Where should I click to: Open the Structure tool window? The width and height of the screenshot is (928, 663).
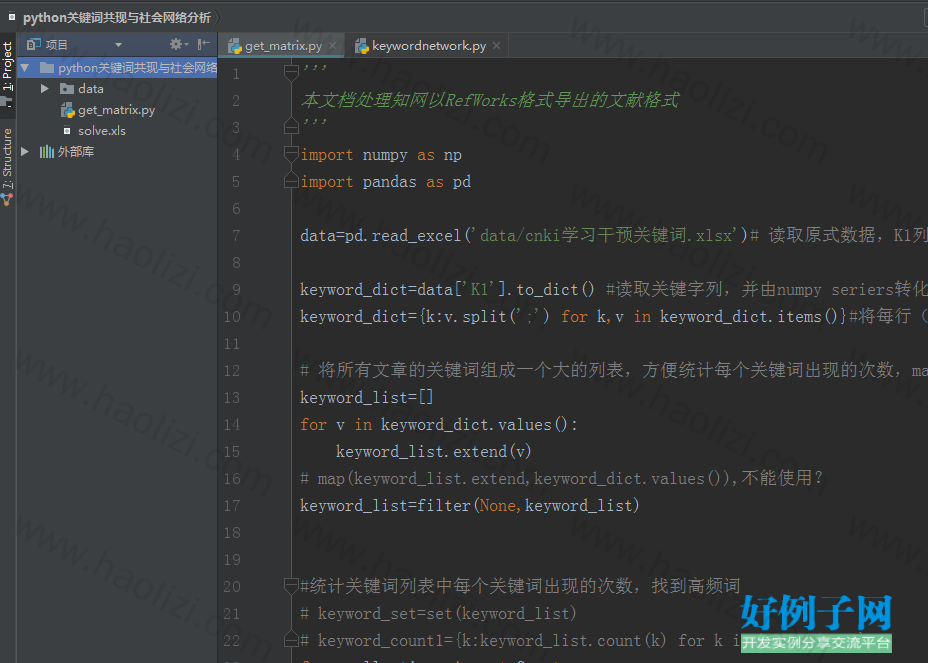(7, 159)
